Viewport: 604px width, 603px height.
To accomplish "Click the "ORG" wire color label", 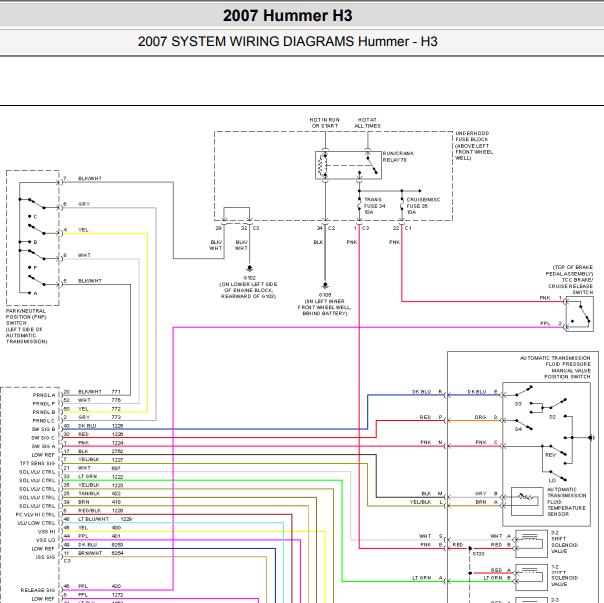I will click(x=480, y=417).
